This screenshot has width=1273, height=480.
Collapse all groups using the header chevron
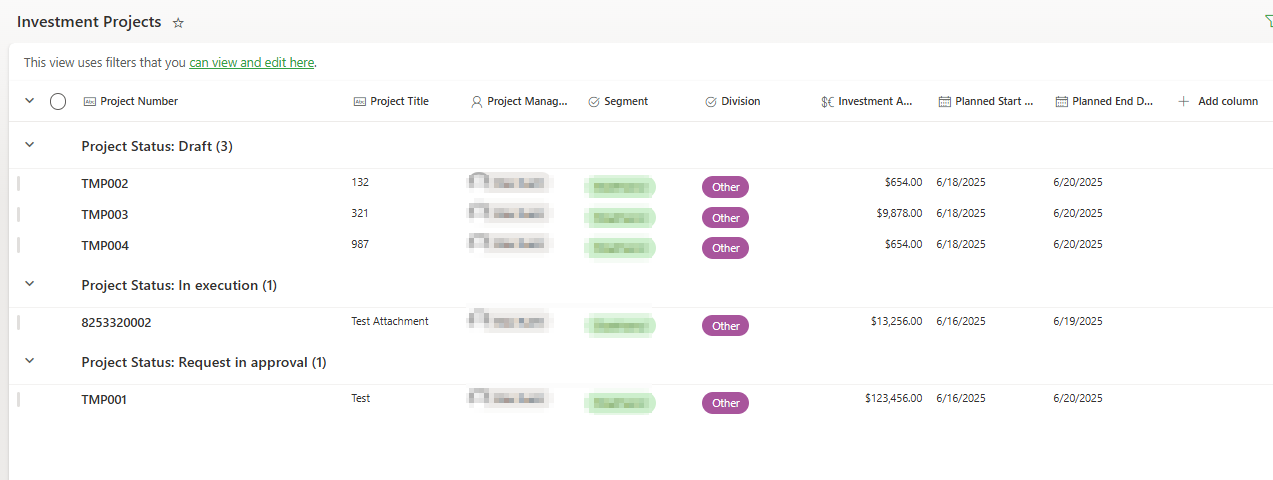click(29, 101)
